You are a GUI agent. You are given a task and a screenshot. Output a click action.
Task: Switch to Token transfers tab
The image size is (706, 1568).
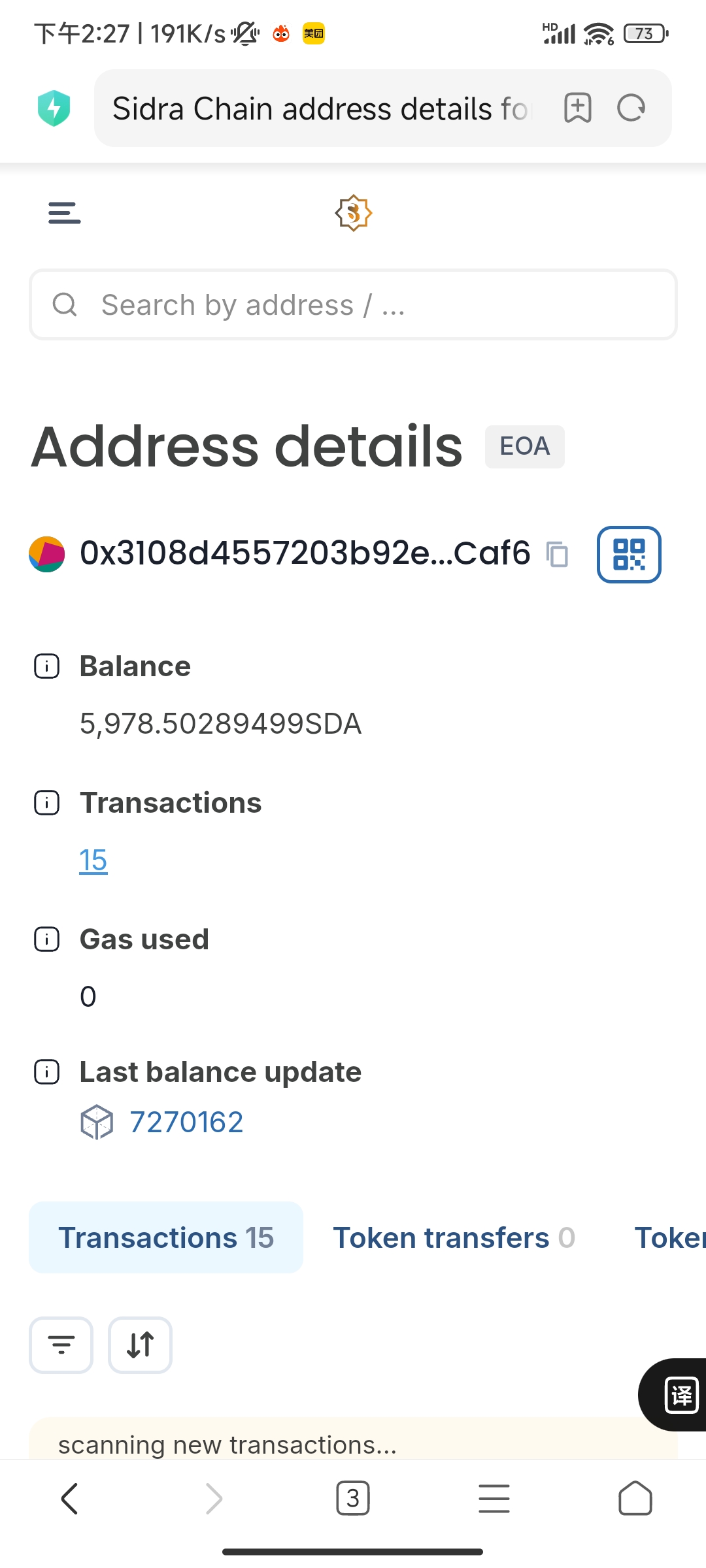pyautogui.click(x=454, y=1237)
